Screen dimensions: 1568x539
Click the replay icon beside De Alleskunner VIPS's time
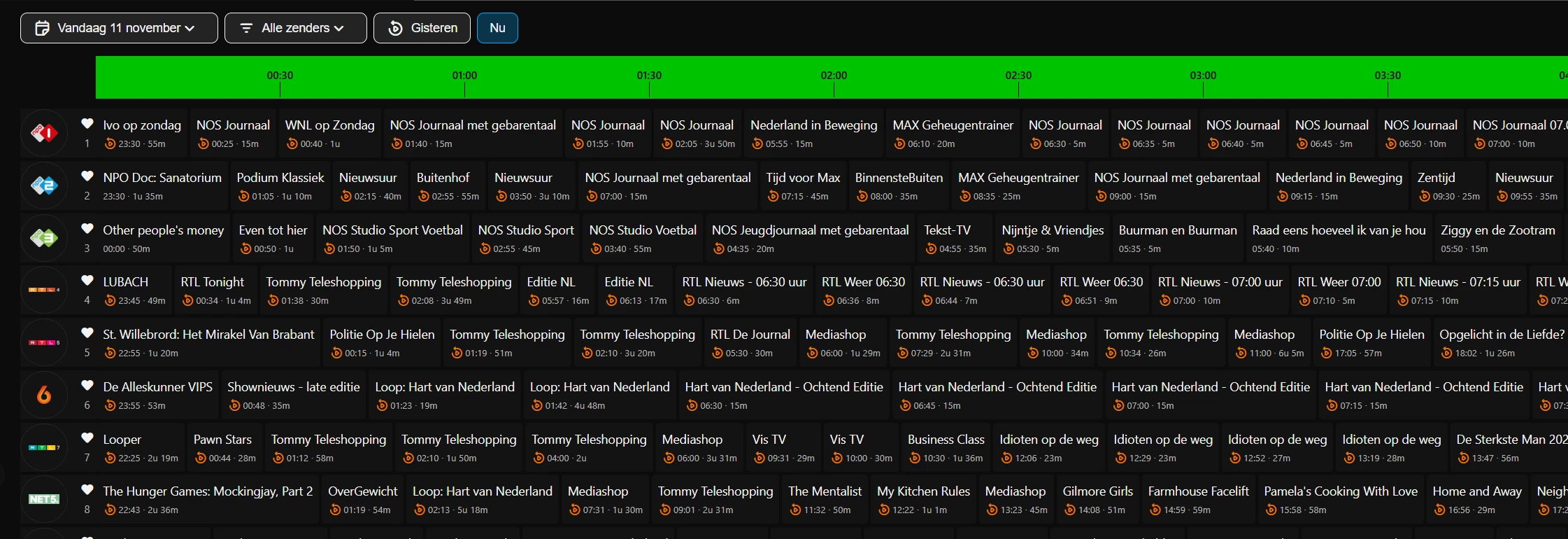[x=110, y=406]
